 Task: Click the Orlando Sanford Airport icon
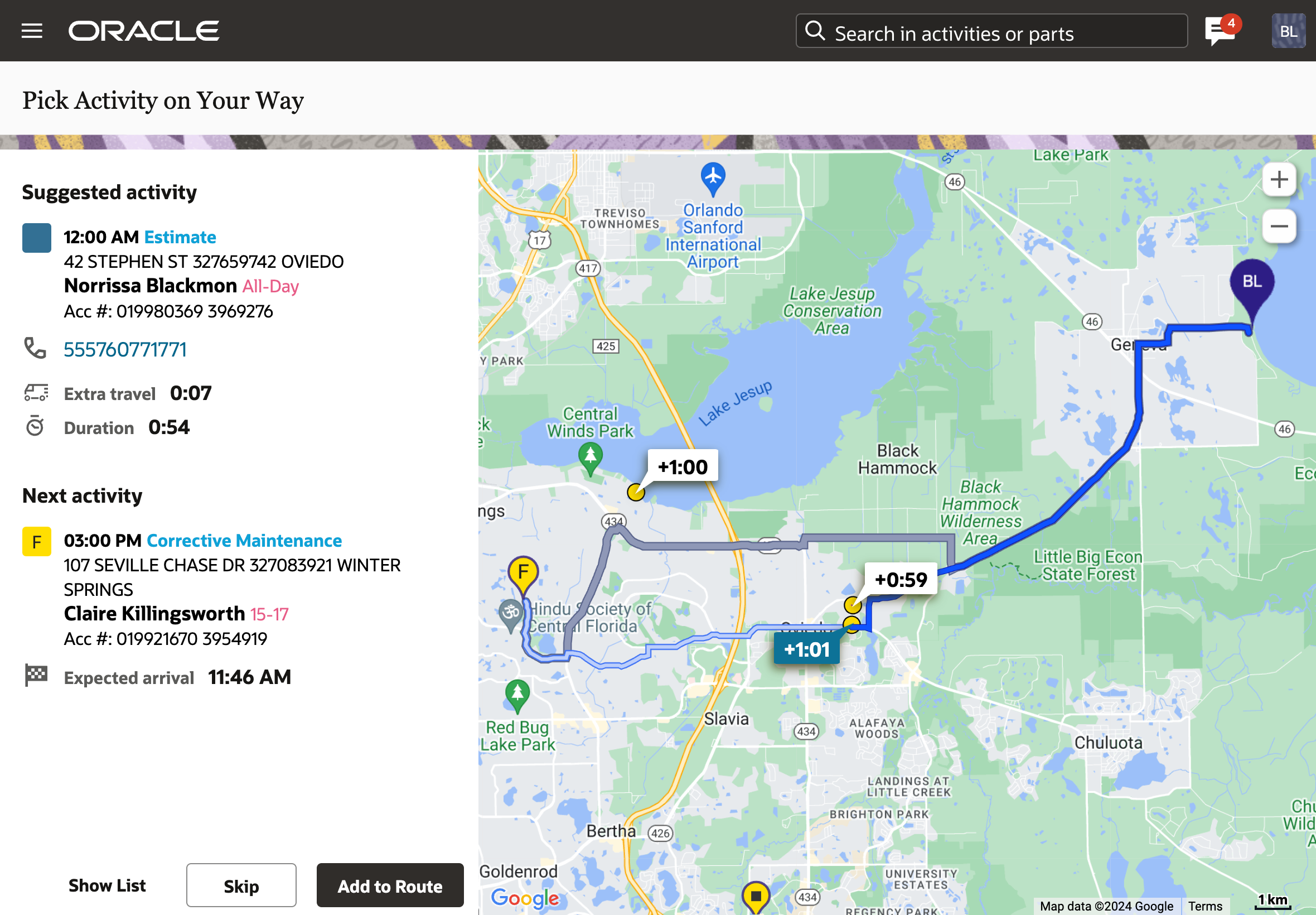coord(713,176)
